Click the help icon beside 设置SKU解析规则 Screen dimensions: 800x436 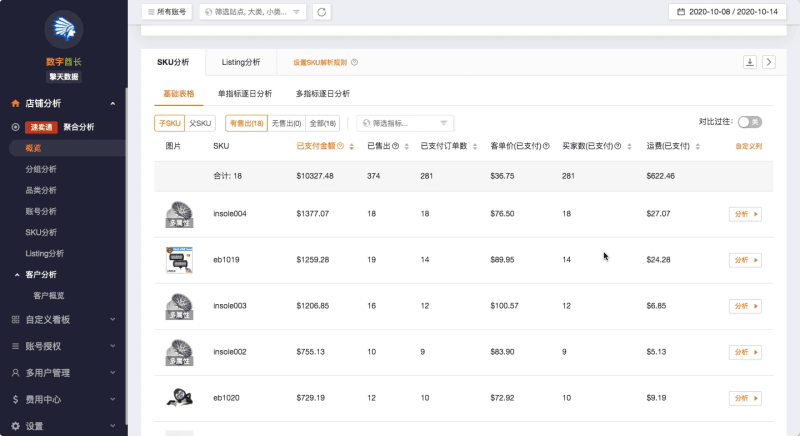coord(355,62)
